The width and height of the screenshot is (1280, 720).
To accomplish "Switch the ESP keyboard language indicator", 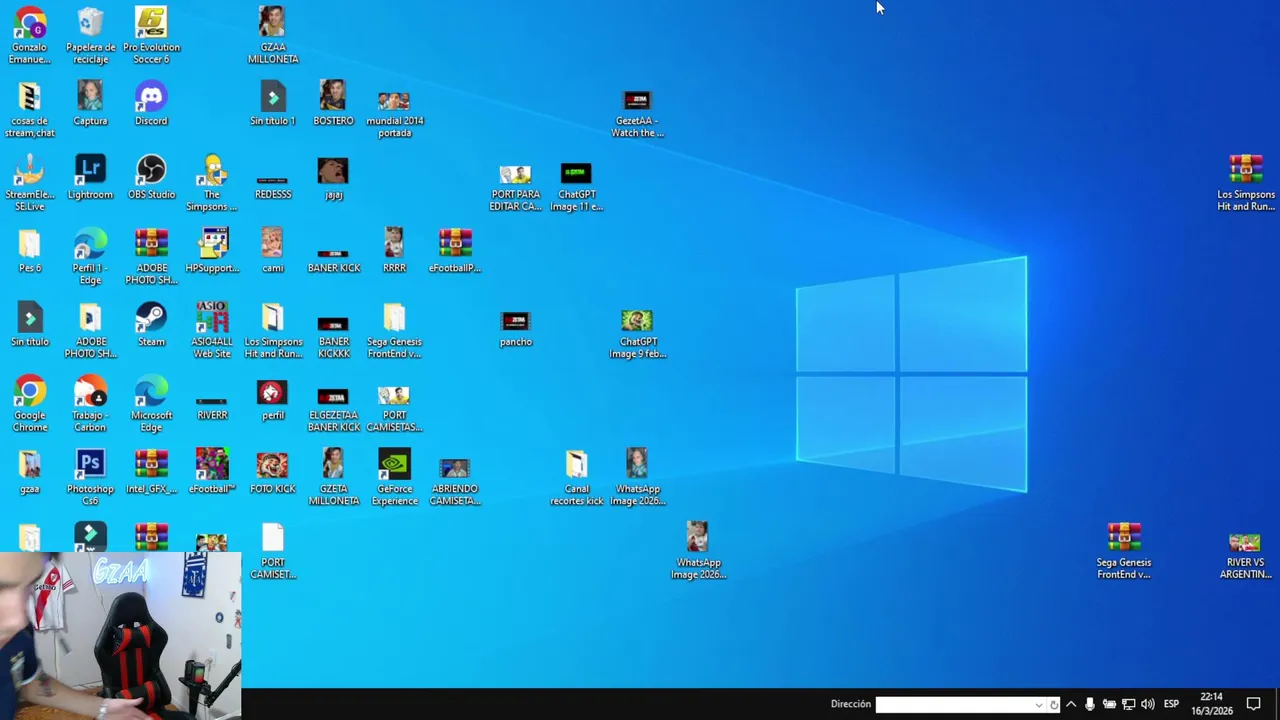I will click(x=1171, y=704).
